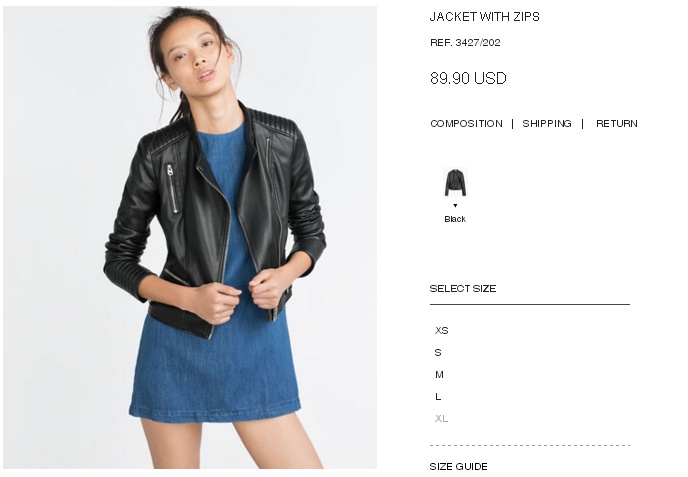Open the SIZE GUIDE link
The image size is (688, 477).
(x=459, y=466)
